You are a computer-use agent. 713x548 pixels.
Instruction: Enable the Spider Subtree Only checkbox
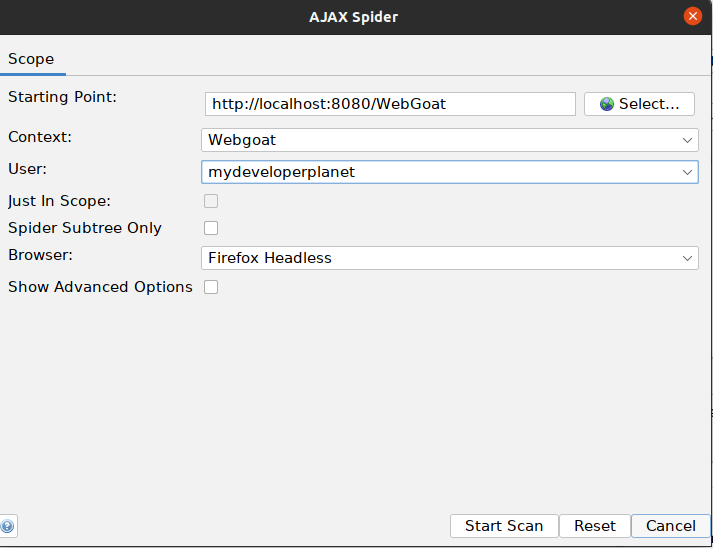pyautogui.click(x=211, y=228)
